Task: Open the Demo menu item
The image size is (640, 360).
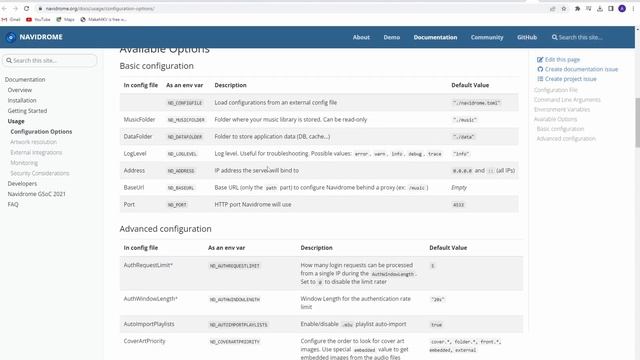Action: [391, 37]
